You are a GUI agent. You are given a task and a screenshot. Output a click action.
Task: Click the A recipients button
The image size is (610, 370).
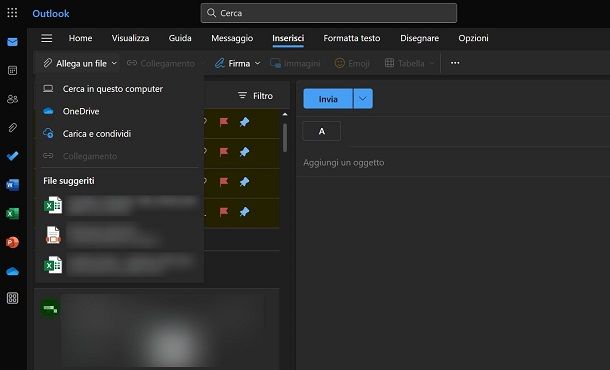point(322,131)
